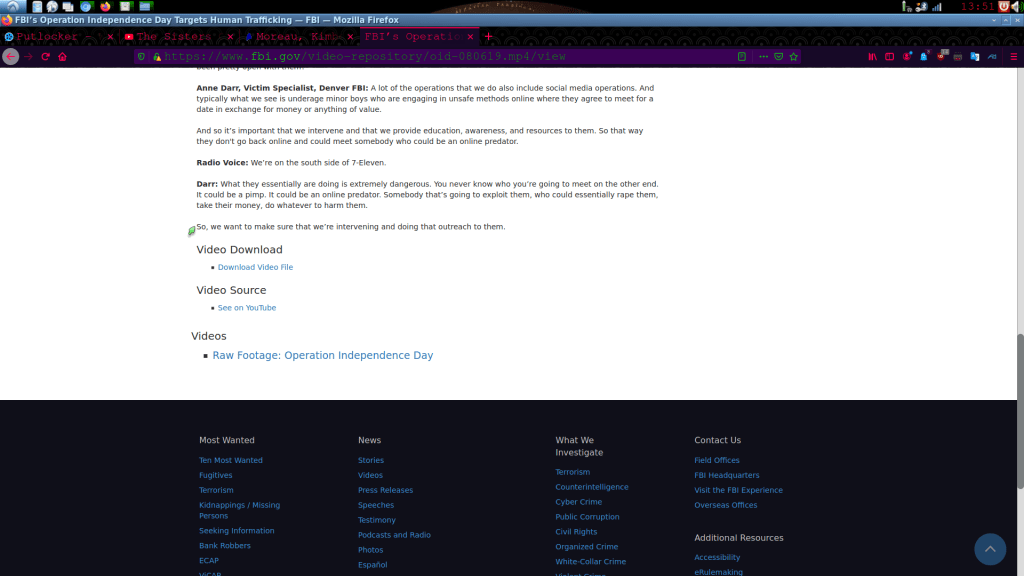Toggle reader view icon in address bar

741,57
